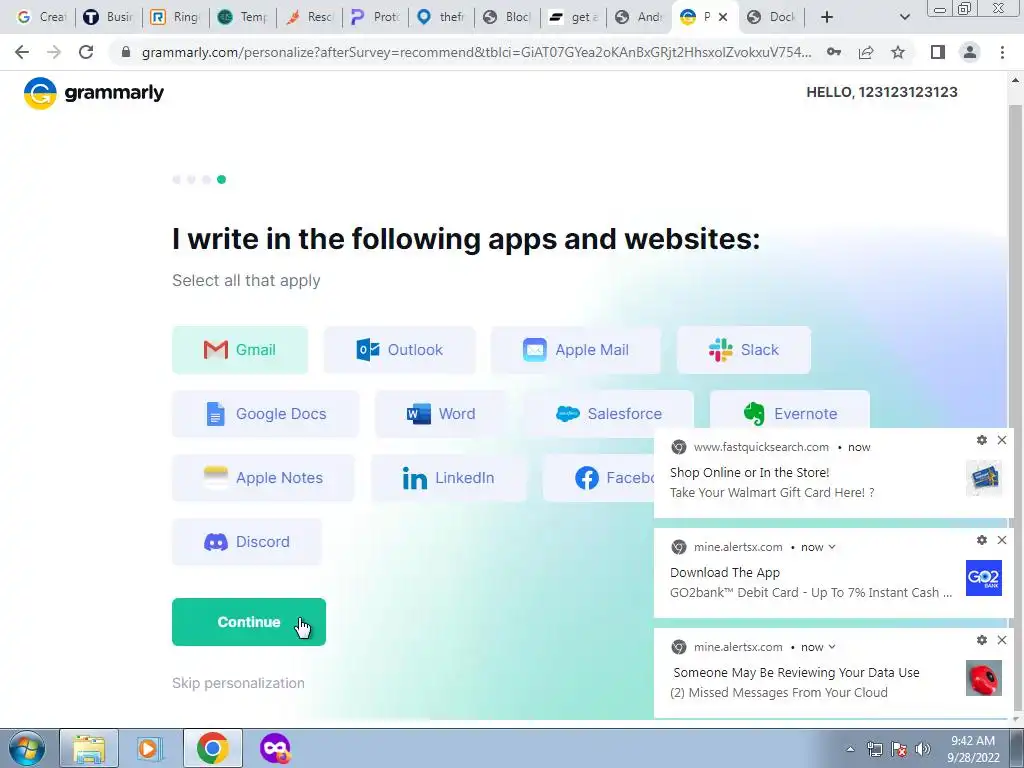Click the purple mask taskbar icon
Screen dimensions: 1024x768
(x=275, y=748)
